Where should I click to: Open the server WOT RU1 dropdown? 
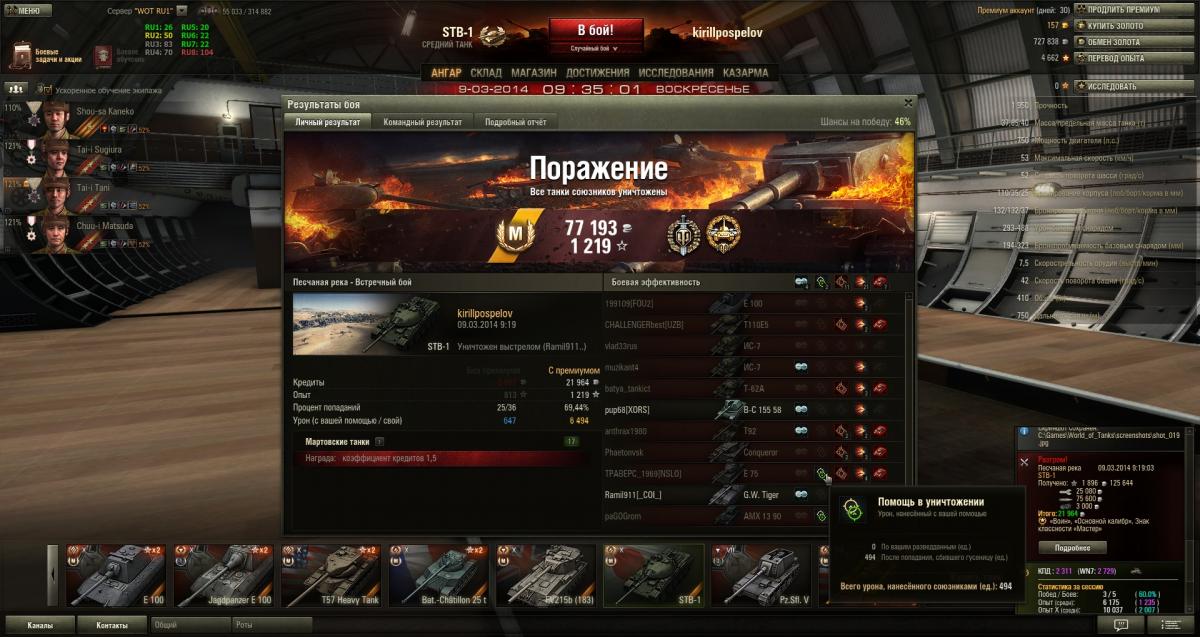point(181,11)
